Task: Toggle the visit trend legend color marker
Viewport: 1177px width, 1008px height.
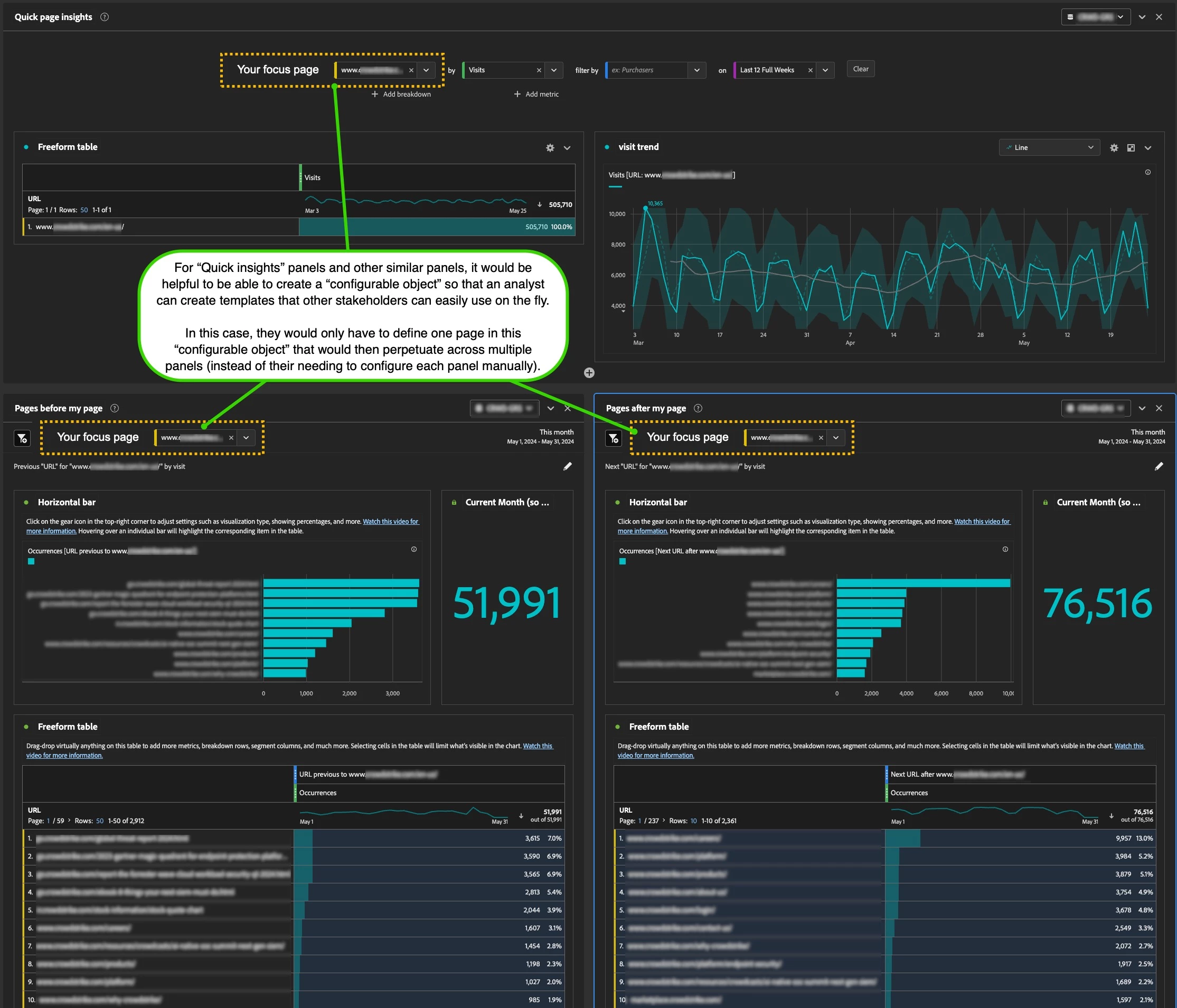Action: 615,186
